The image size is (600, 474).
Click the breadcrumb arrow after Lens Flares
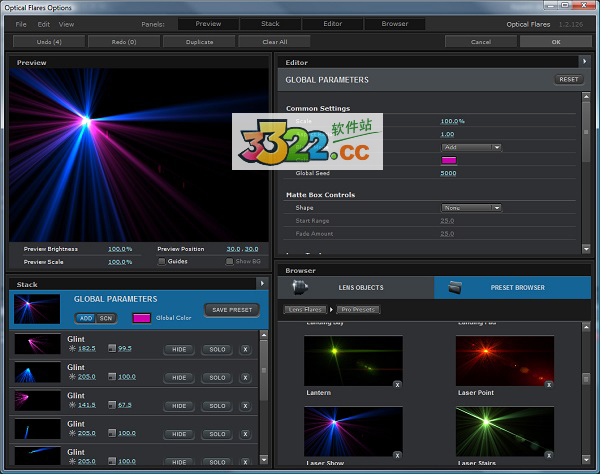coord(331,309)
